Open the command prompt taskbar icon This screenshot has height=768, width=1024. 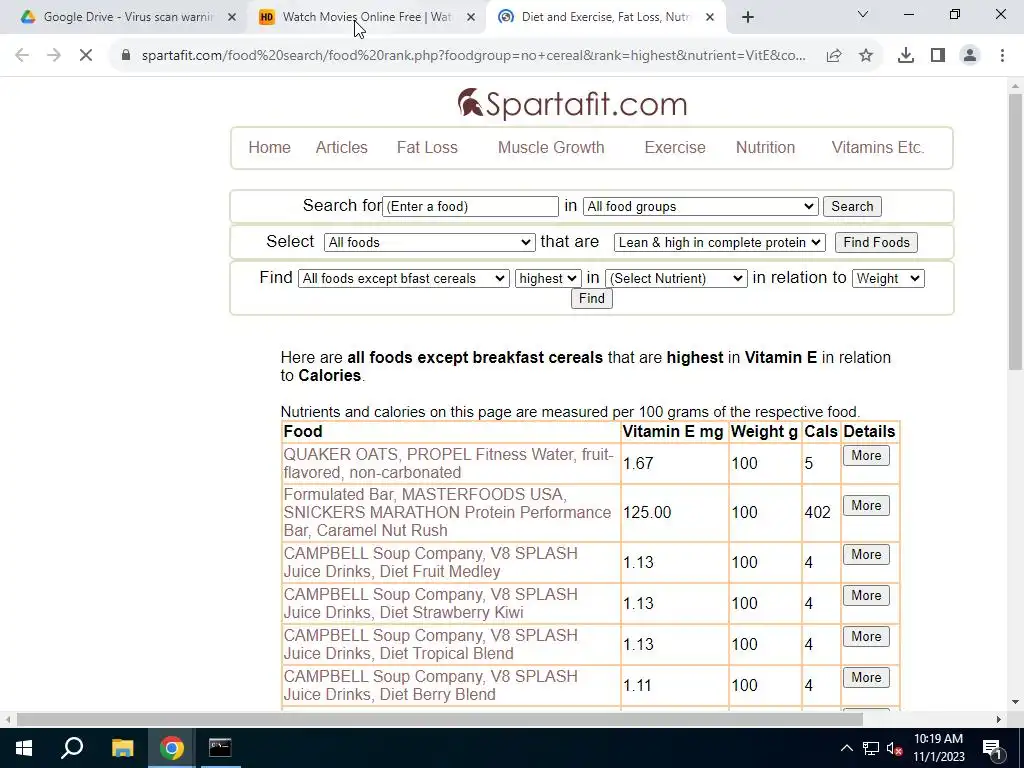pyautogui.click(x=220, y=748)
